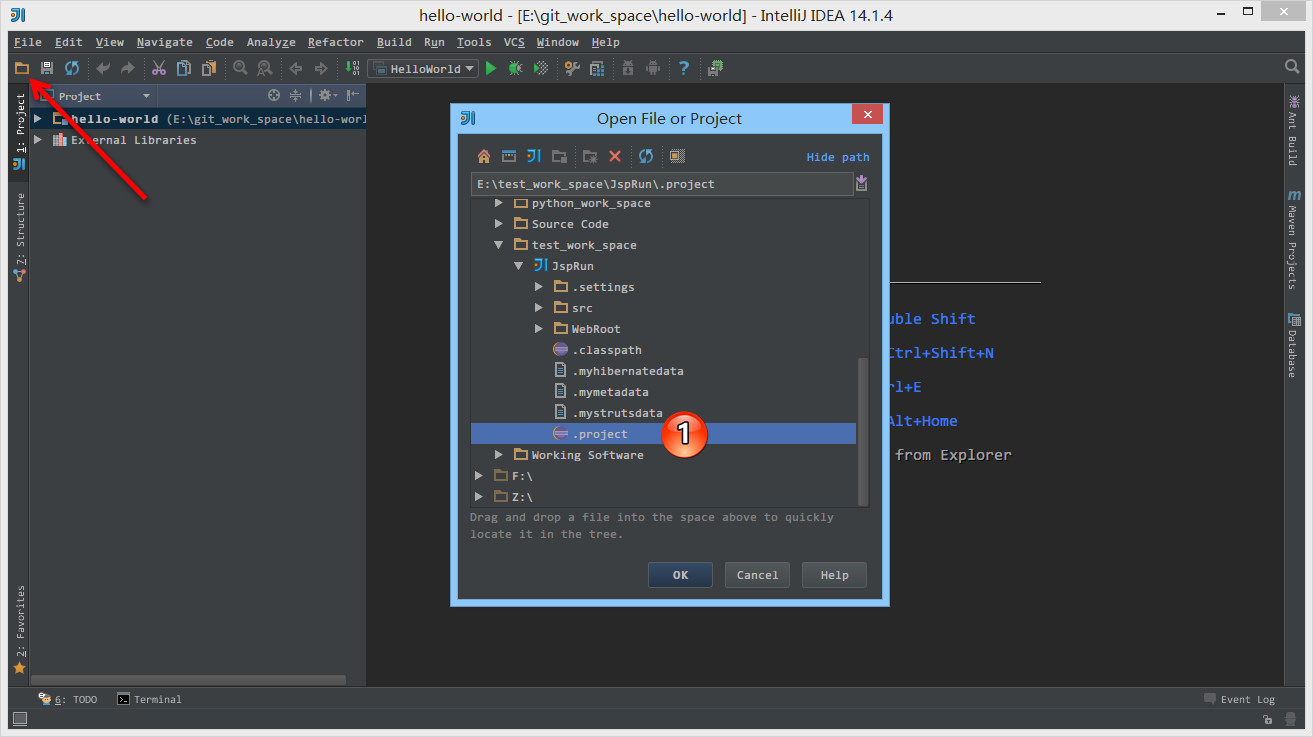Click the Save All floppy icon

tap(46, 69)
